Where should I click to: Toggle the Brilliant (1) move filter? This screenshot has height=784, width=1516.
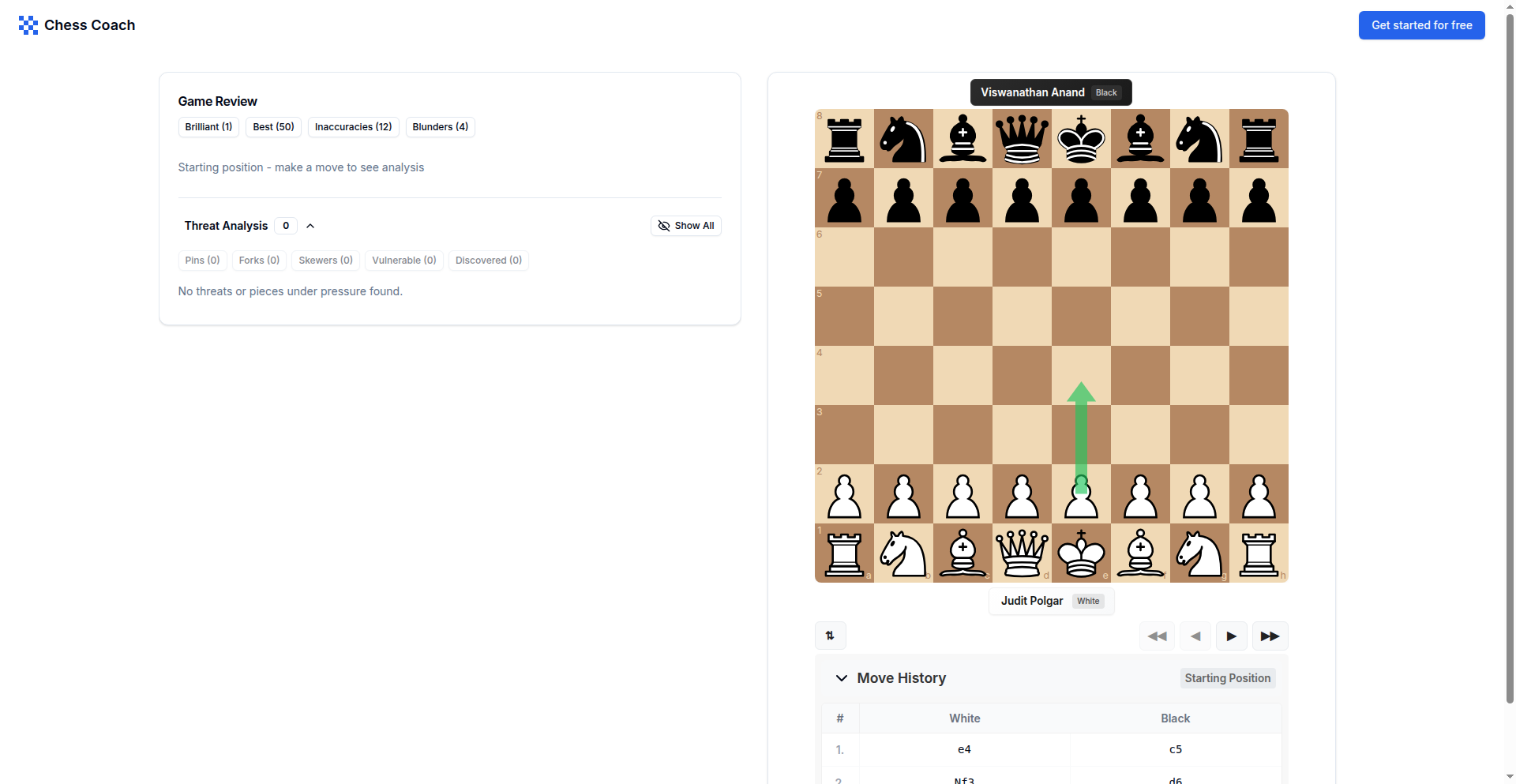208,127
